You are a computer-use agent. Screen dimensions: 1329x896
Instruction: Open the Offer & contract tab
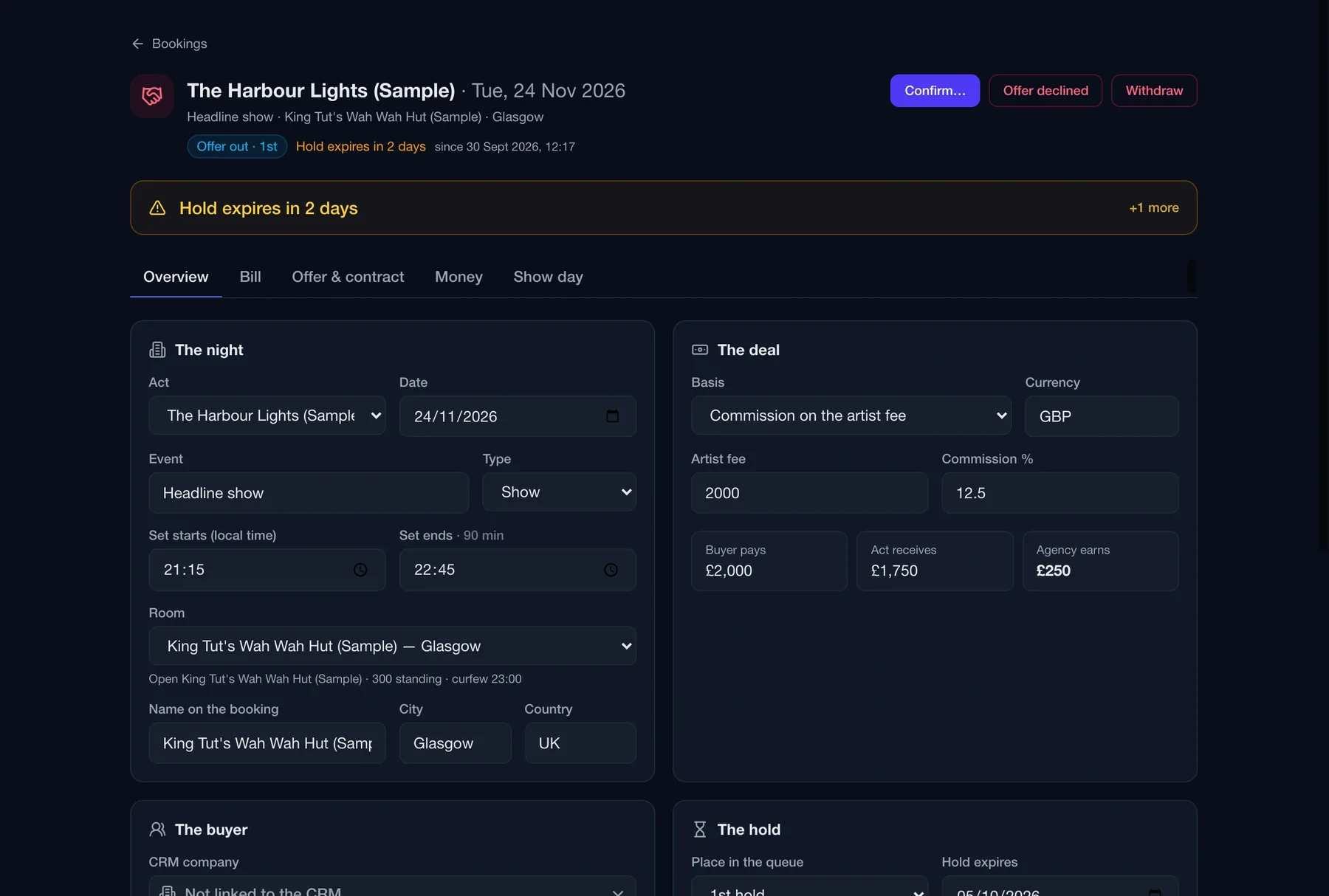point(348,277)
